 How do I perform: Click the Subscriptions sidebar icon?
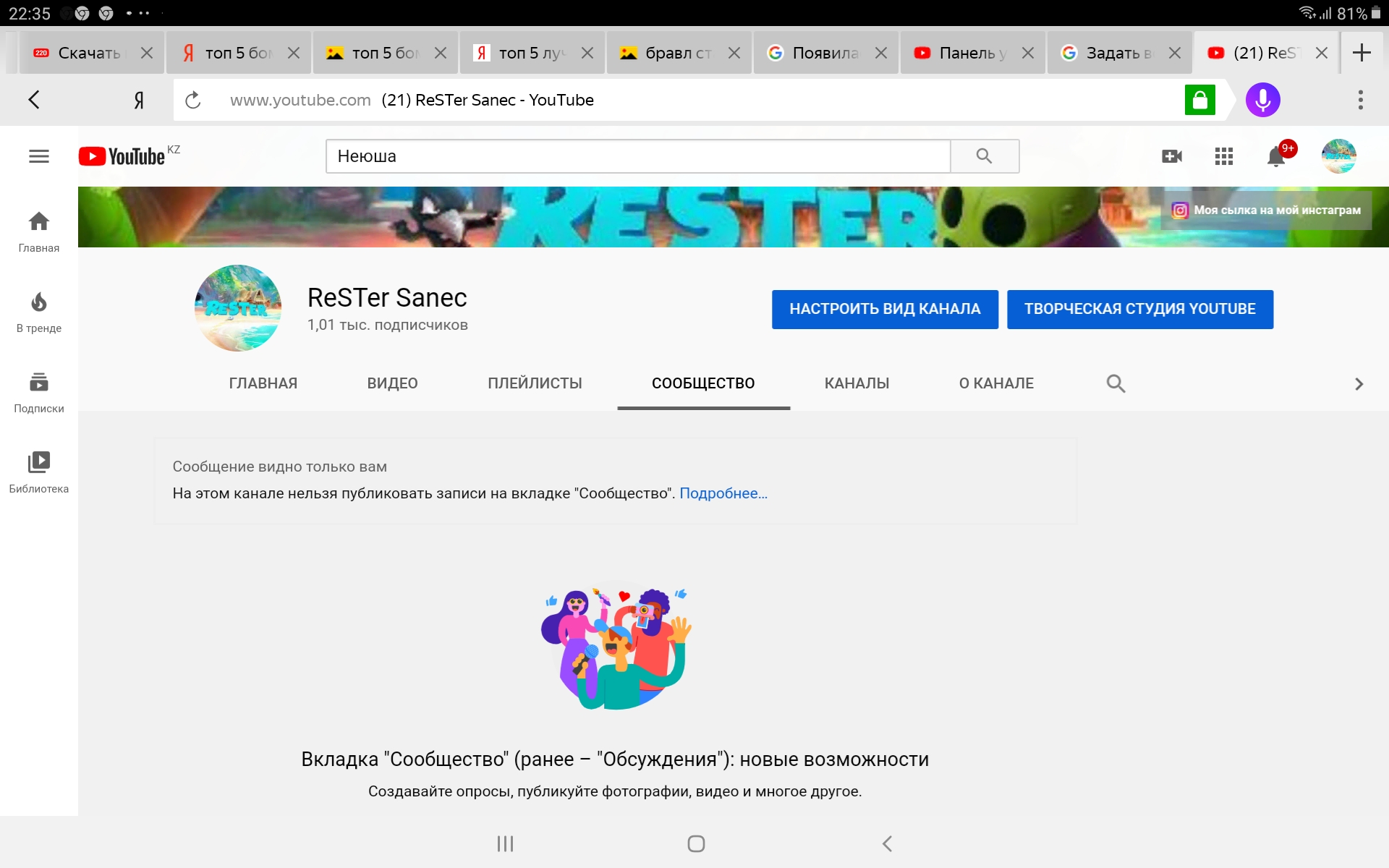[x=39, y=391]
